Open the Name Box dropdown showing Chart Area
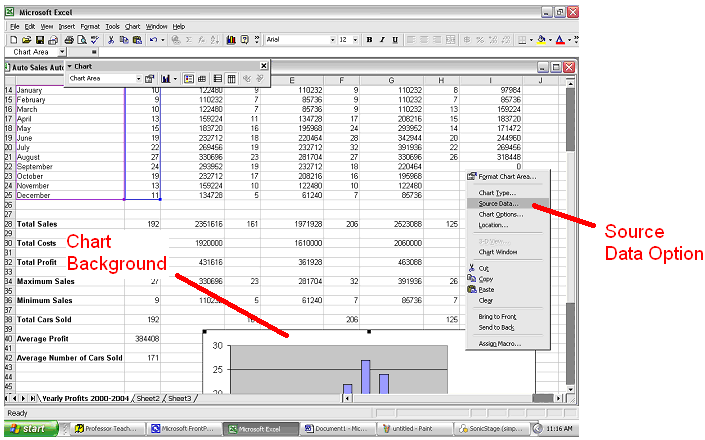The width and height of the screenshot is (705, 440). [61, 51]
